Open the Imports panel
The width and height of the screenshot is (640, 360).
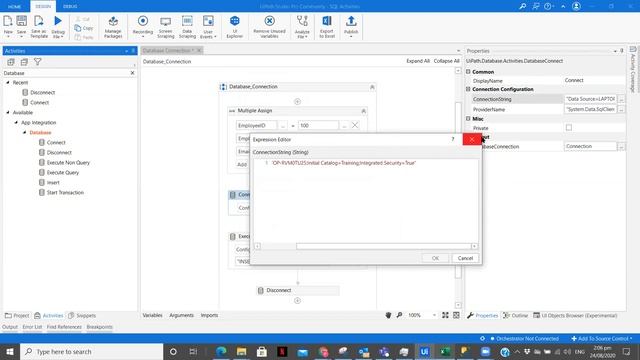coord(209,315)
